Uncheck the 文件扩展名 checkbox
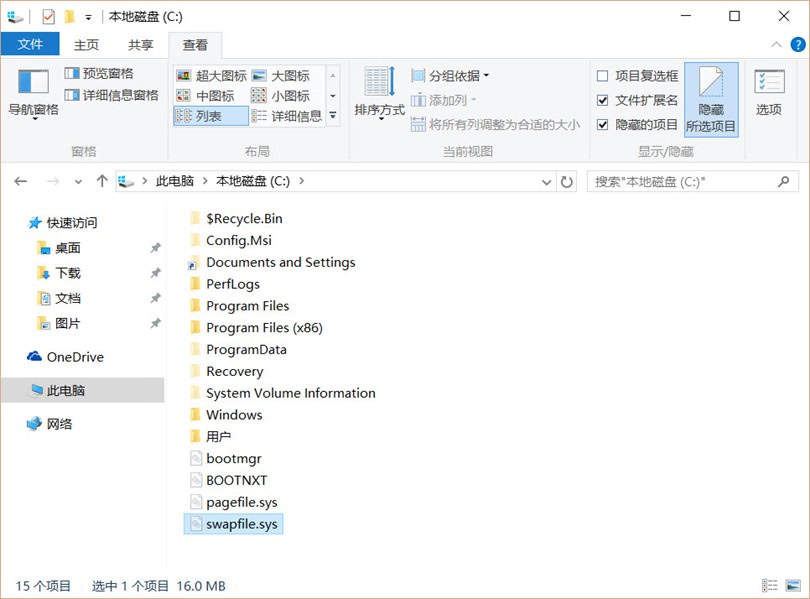 tap(602, 100)
